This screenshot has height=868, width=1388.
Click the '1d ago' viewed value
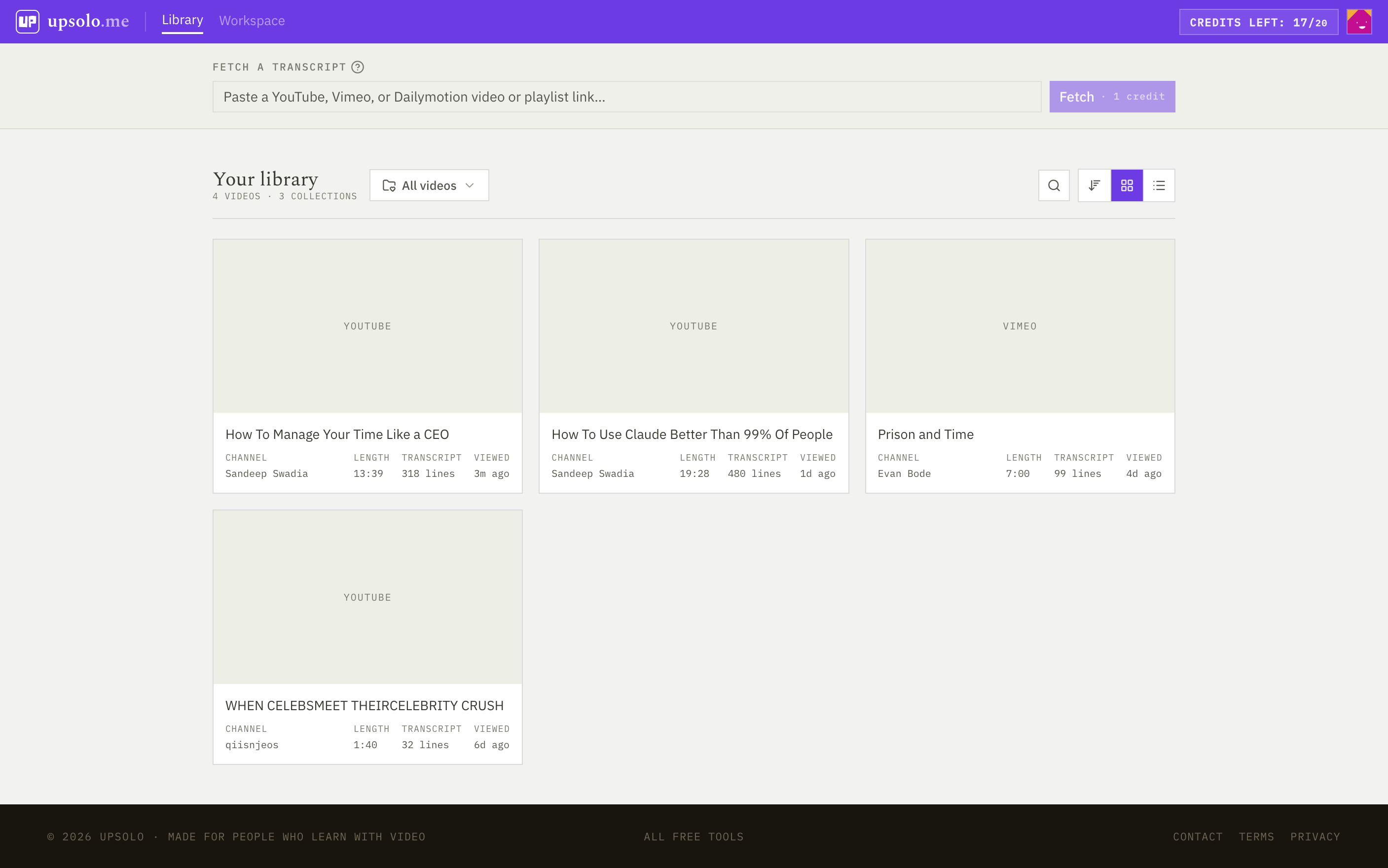click(817, 473)
